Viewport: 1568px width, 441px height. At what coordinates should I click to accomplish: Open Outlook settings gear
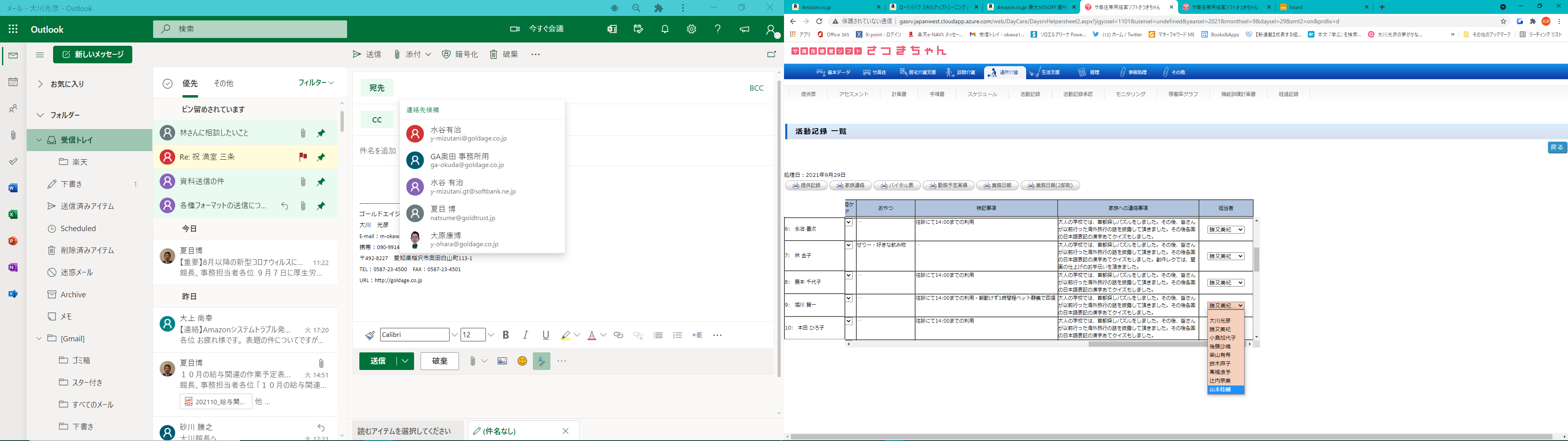pos(691,29)
